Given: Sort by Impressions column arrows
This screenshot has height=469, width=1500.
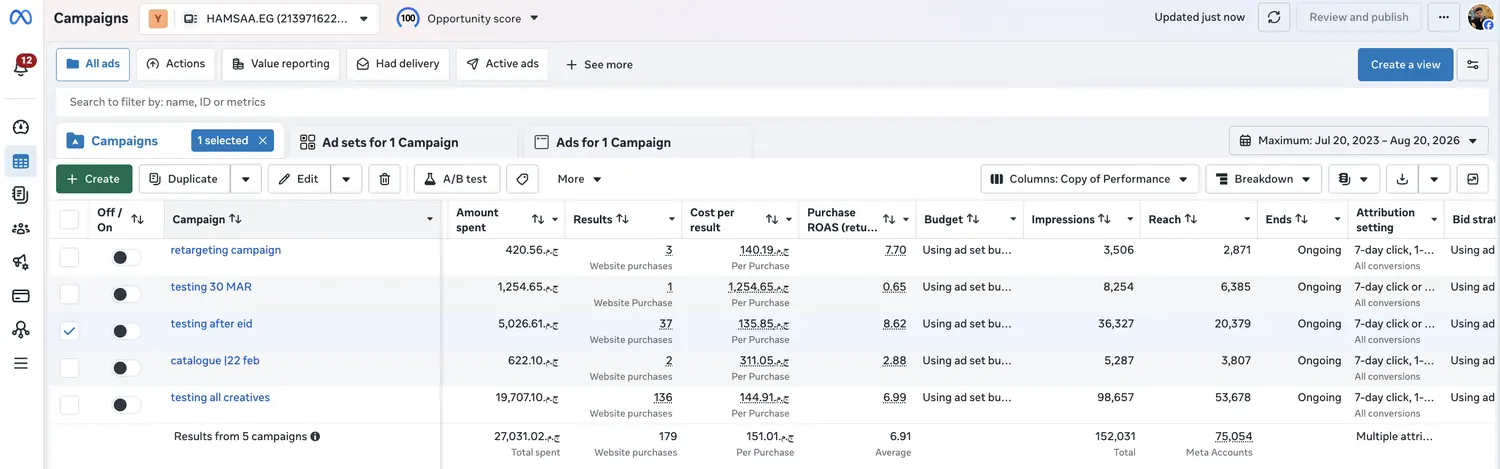Looking at the screenshot, I should point(1105,219).
